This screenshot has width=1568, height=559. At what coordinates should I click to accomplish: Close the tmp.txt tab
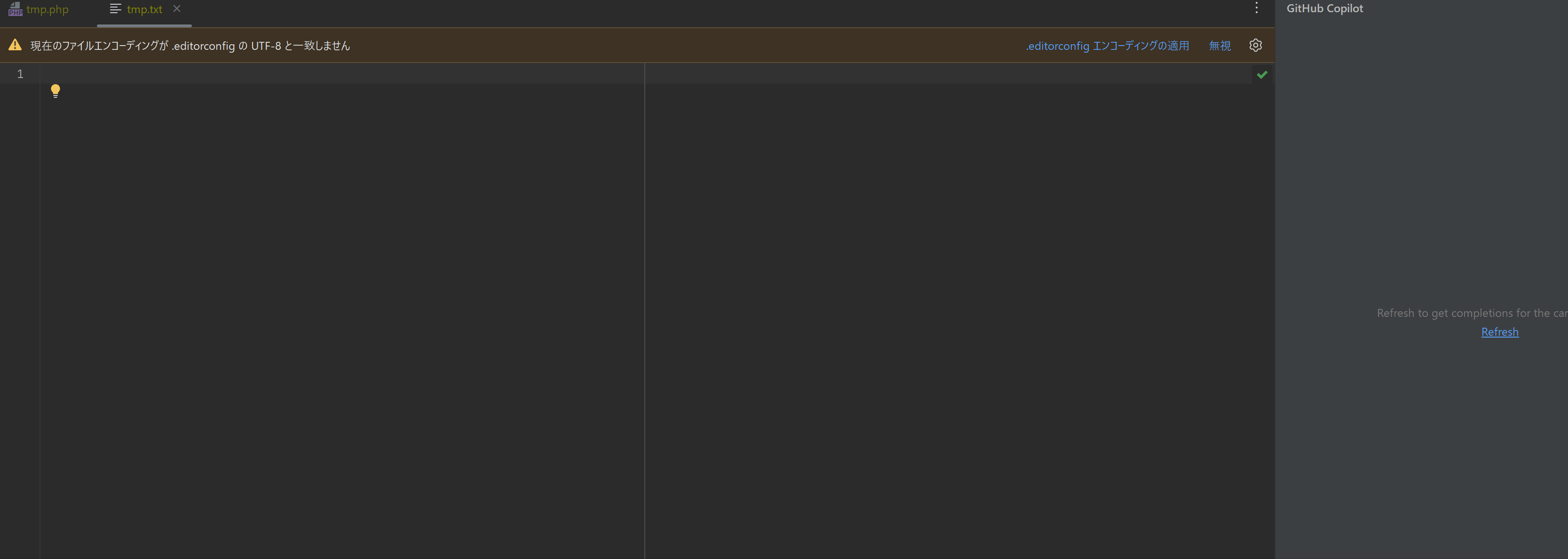pos(176,8)
